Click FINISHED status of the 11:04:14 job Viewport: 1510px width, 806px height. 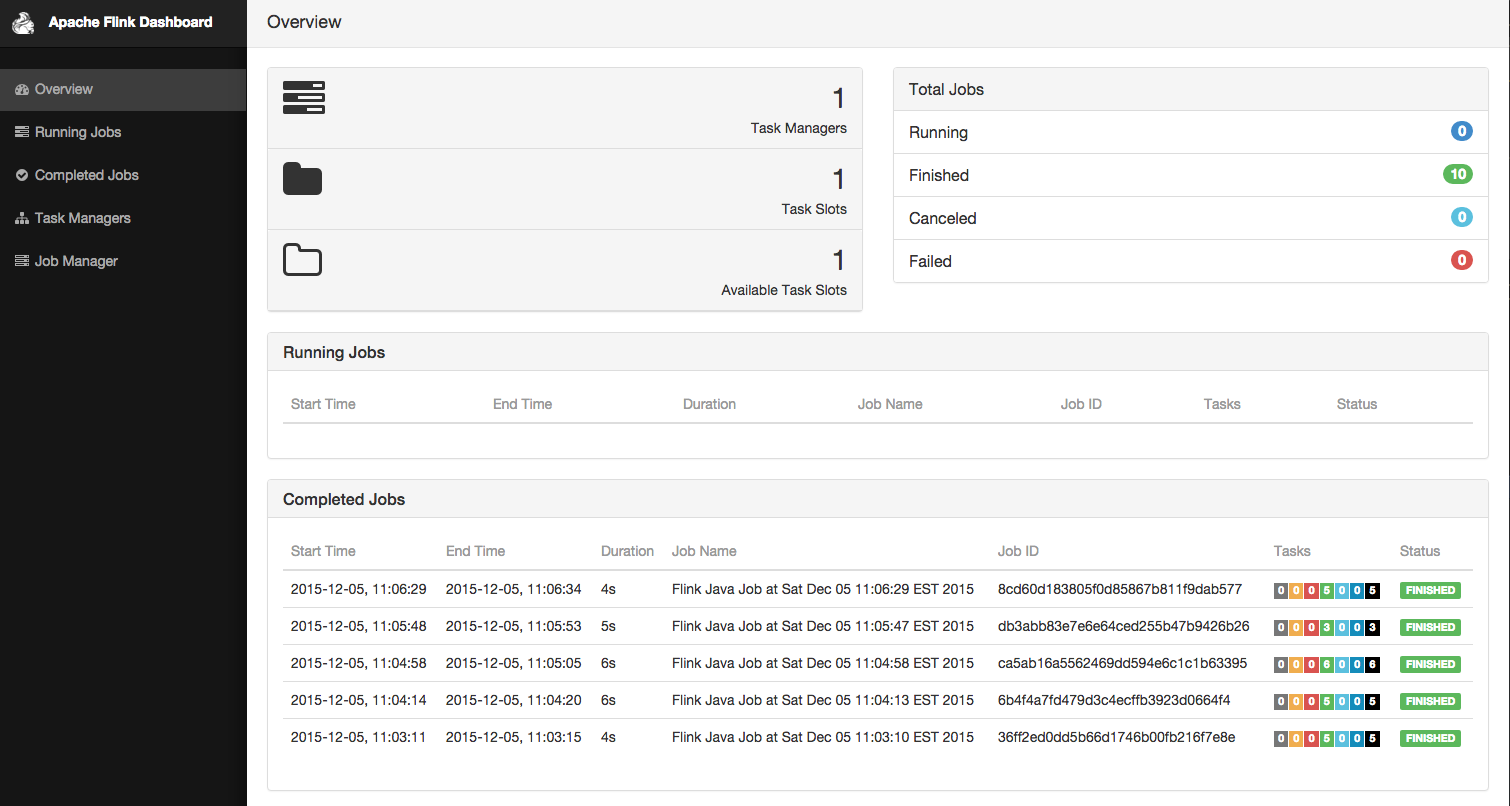pyautogui.click(x=1430, y=701)
